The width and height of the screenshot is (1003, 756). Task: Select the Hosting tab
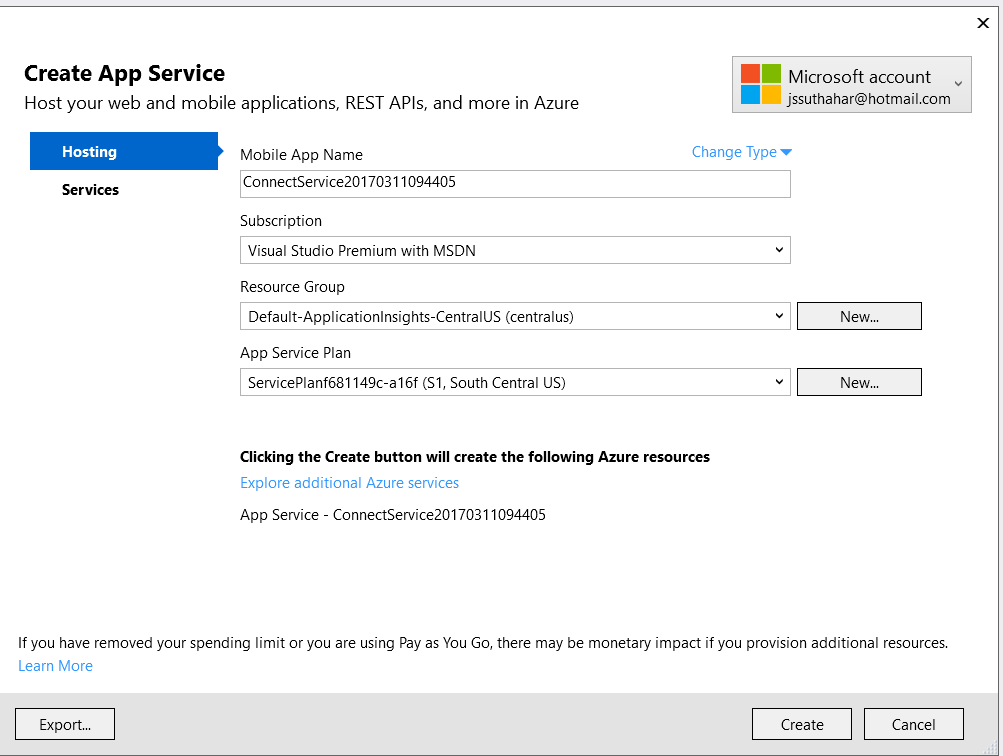pos(124,151)
